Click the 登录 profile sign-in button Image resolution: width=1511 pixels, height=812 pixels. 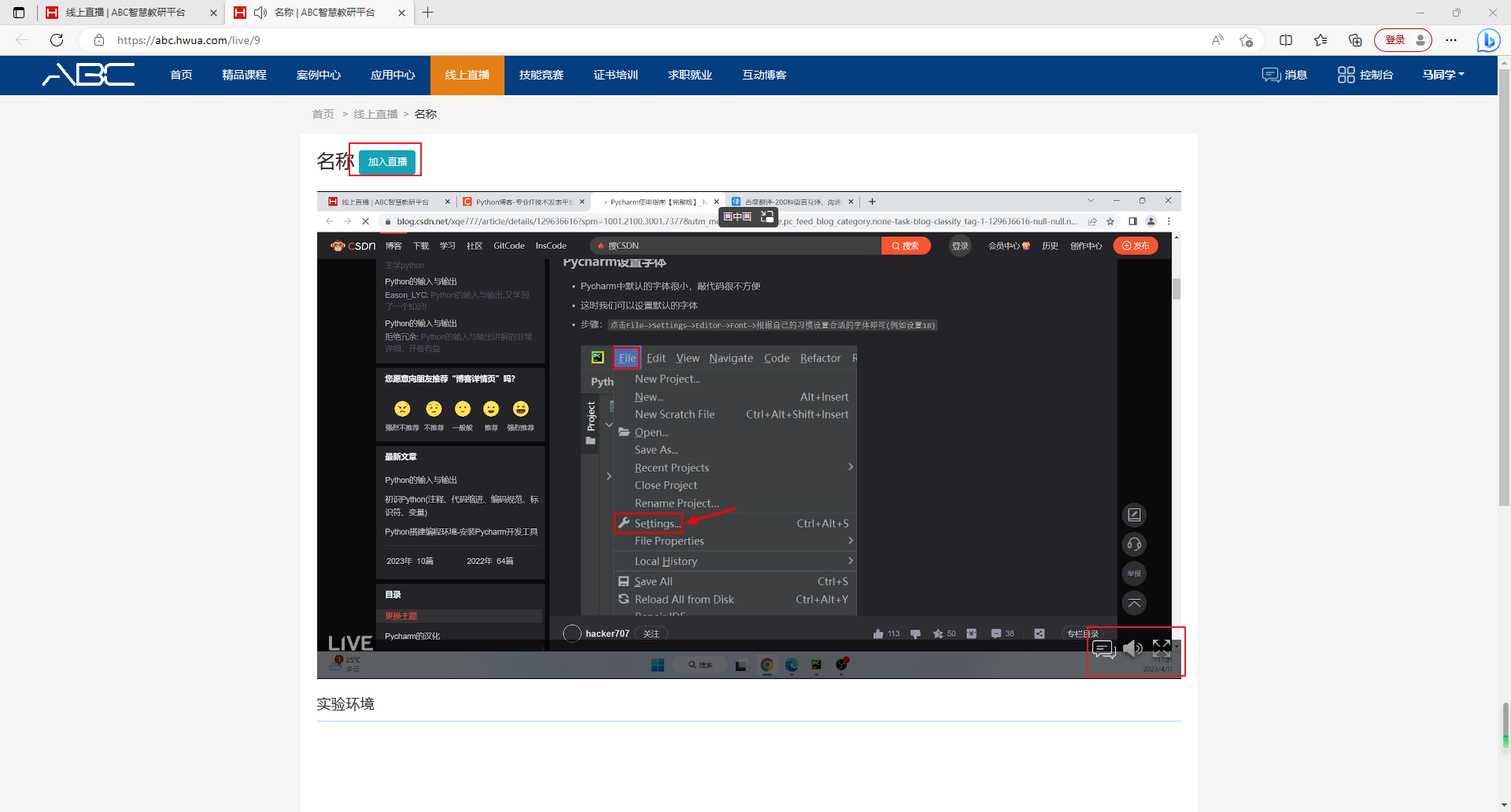pos(1403,40)
